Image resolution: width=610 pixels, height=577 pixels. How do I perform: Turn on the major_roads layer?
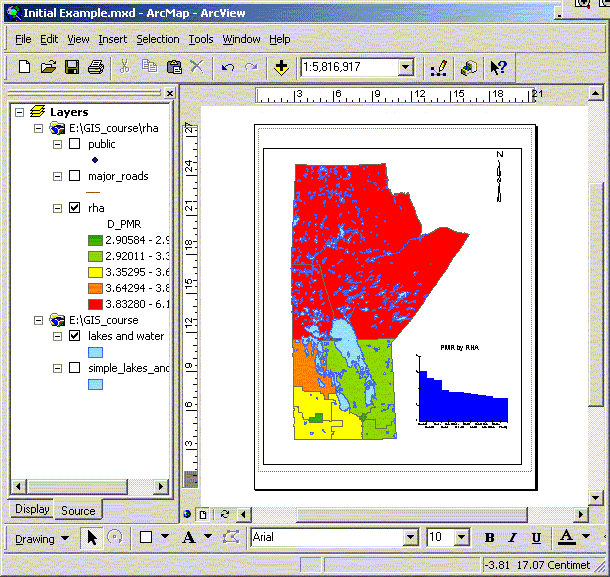coord(74,176)
